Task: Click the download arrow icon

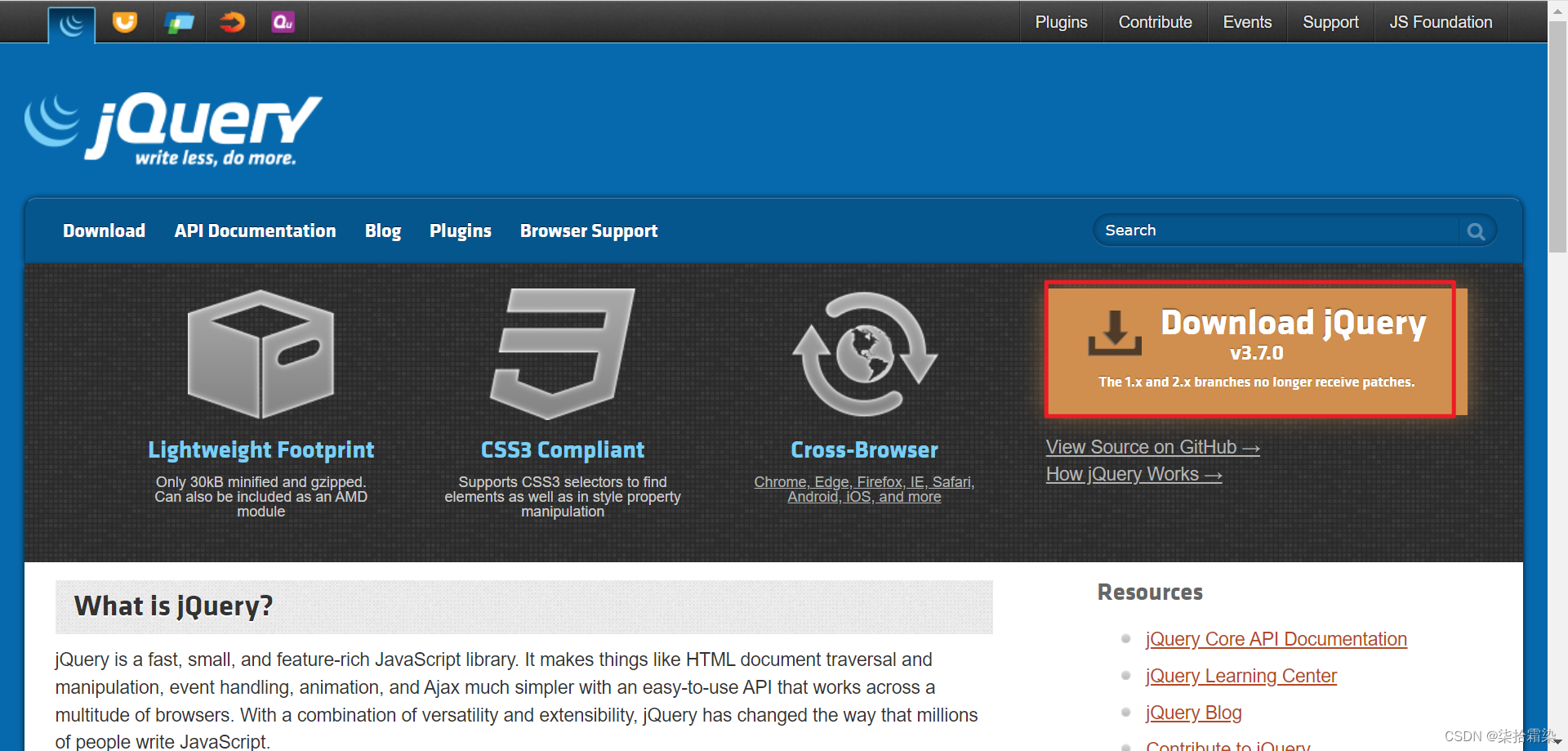Action: [1115, 333]
